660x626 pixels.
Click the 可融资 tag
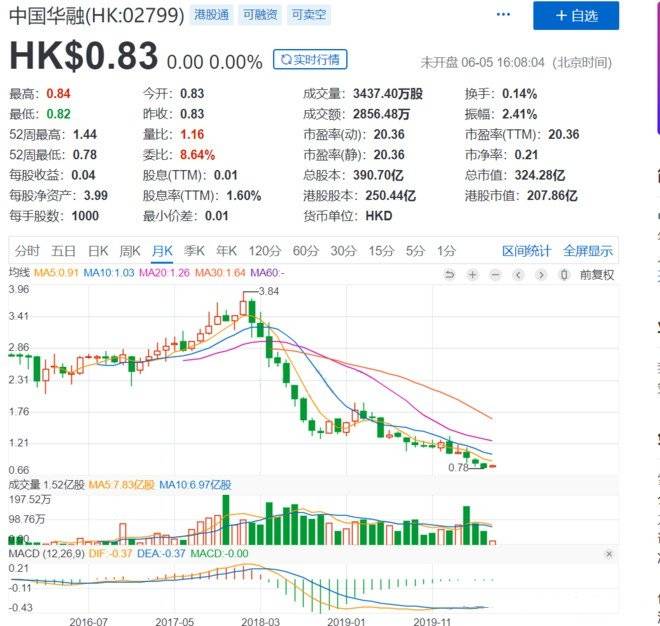(x=260, y=15)
